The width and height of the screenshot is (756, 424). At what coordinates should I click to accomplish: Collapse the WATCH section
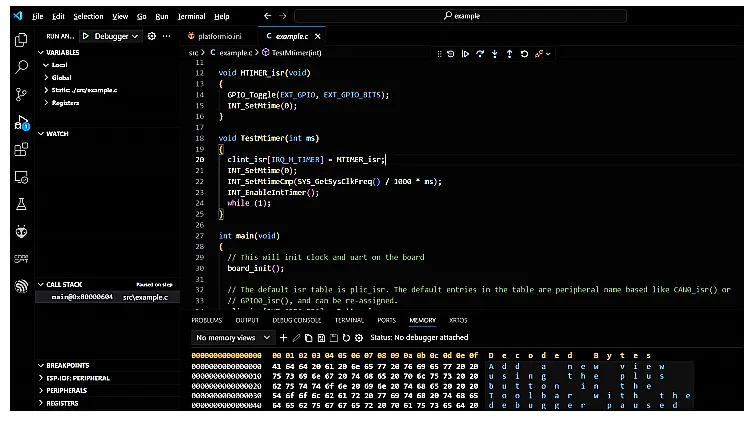[56, 133]
